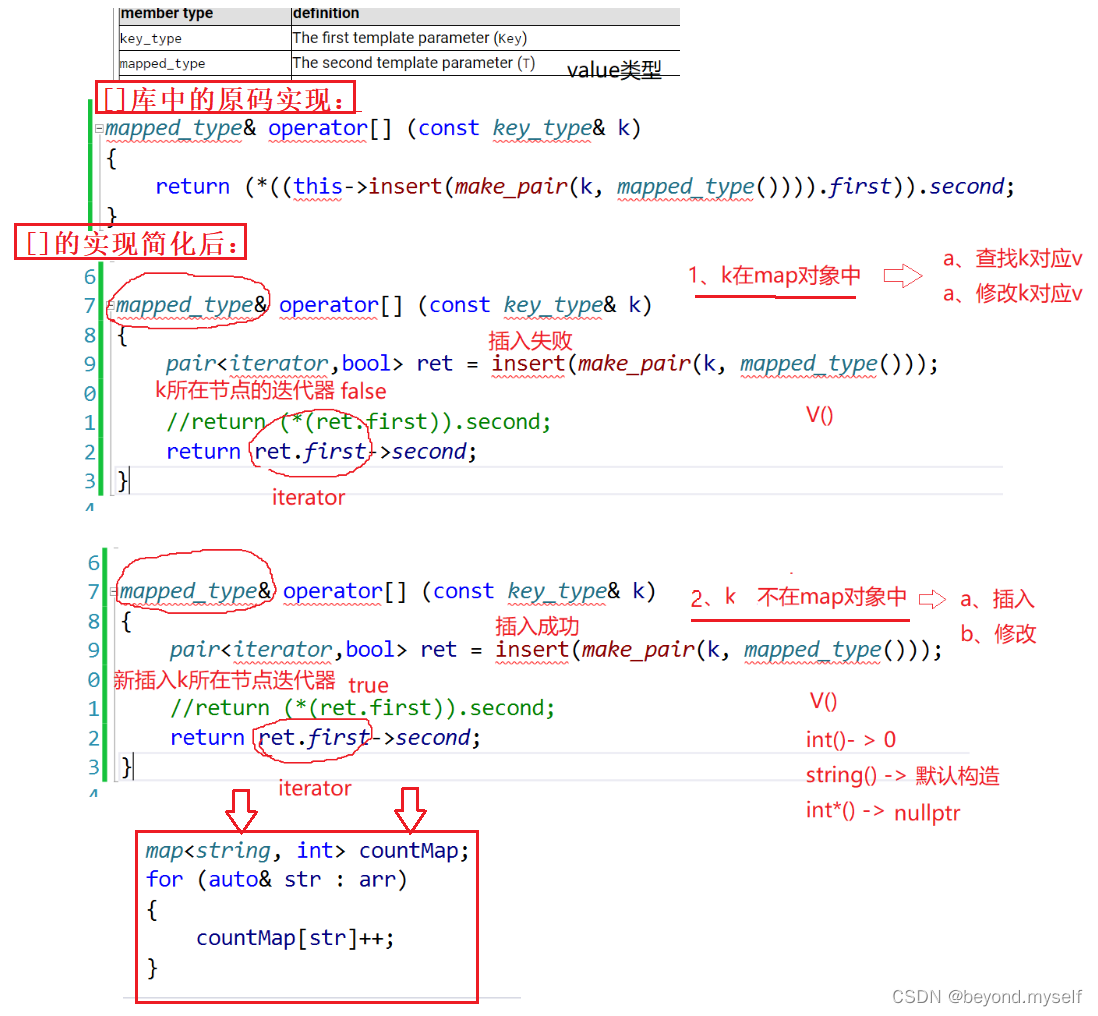The image size is (1098, 1016).
Task: Click the 'b、修改' note
Action: coord(998,634)
